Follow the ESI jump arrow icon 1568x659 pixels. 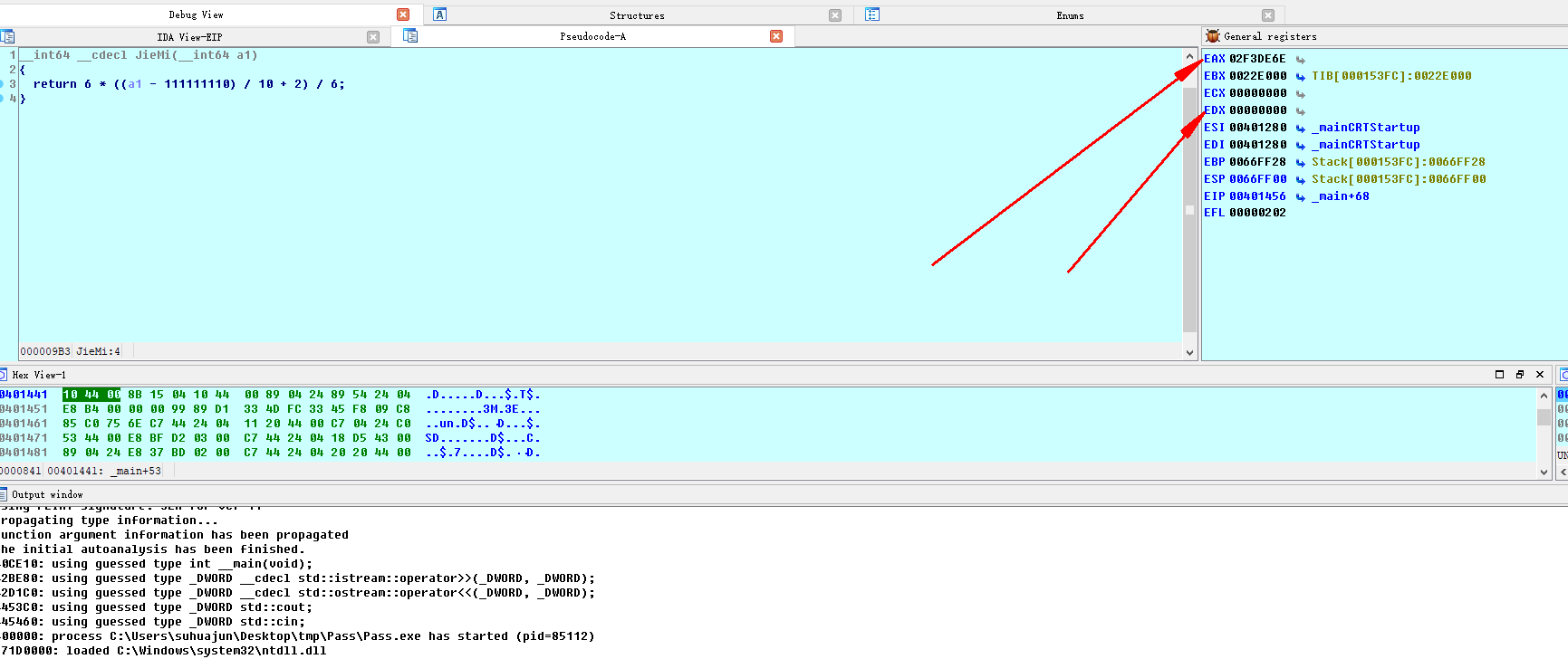1301,129
